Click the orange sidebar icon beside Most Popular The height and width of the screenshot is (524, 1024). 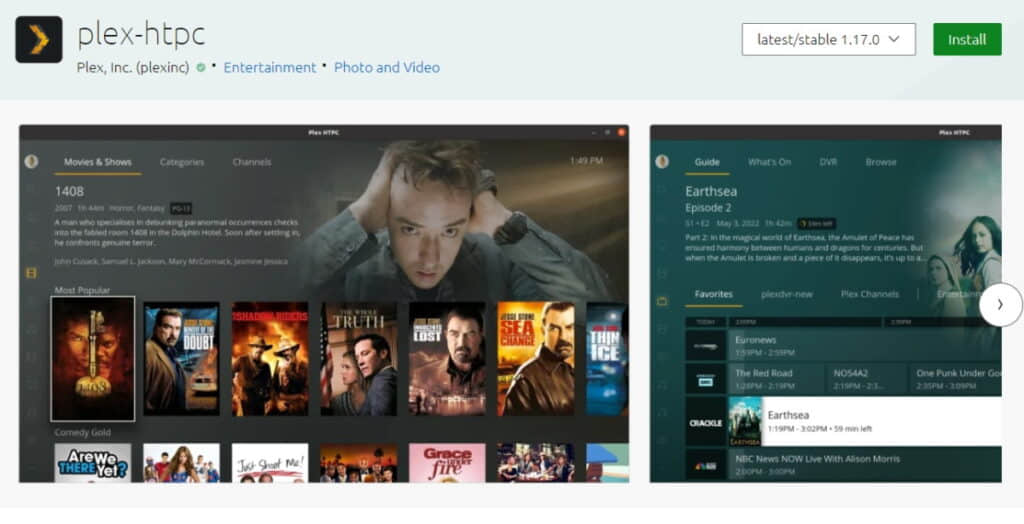31,272
